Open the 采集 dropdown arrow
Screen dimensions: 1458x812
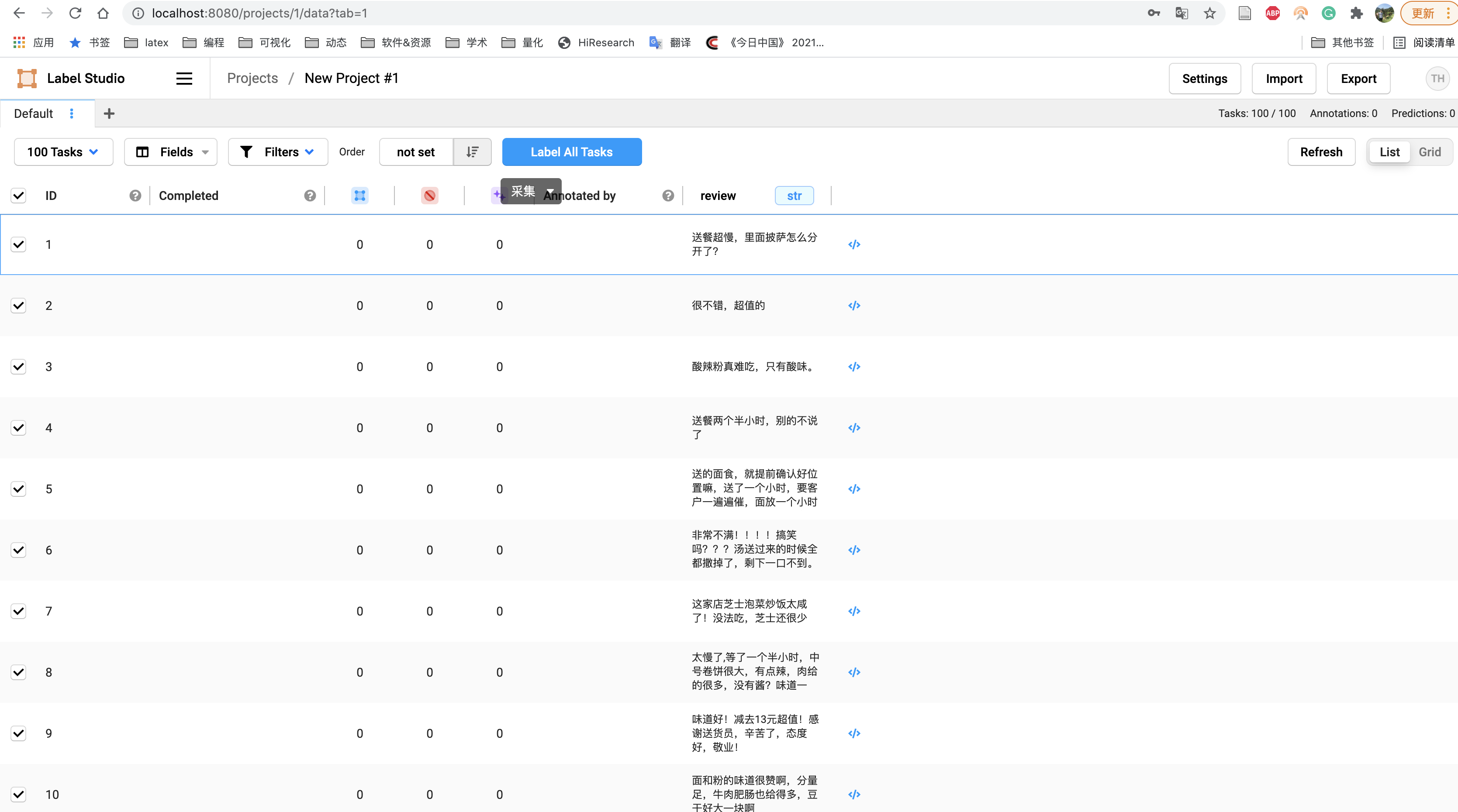point(549,191)
